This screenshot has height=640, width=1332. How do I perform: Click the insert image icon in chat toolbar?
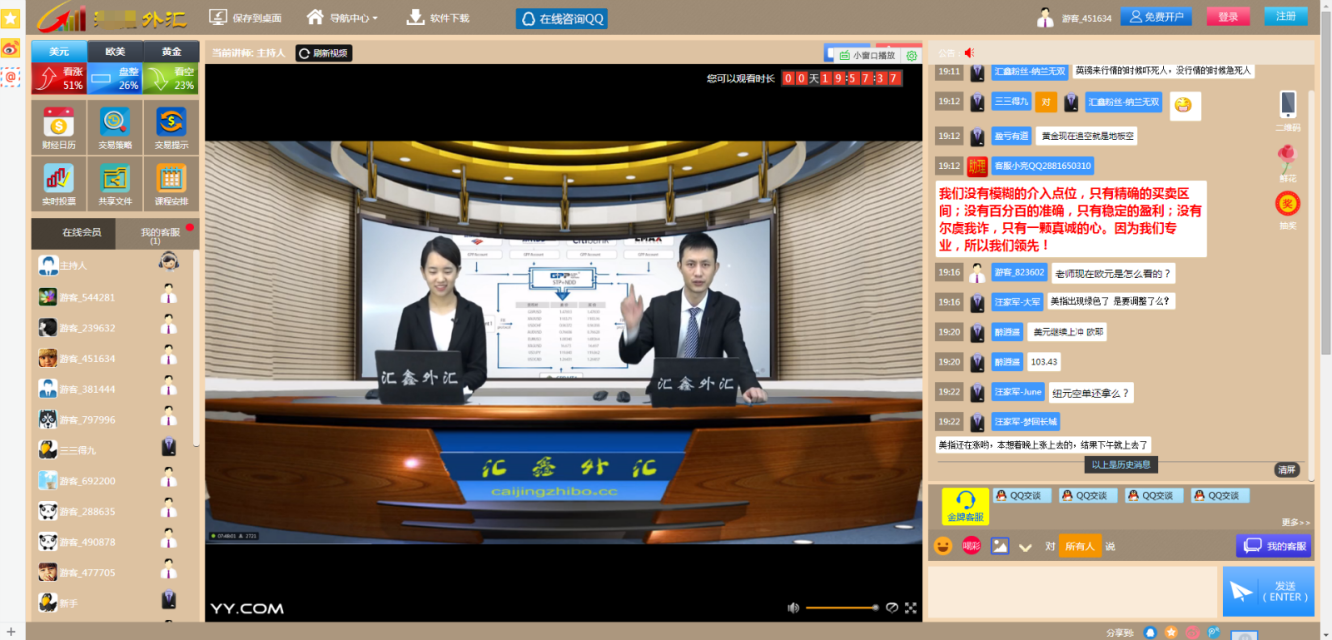999,546
